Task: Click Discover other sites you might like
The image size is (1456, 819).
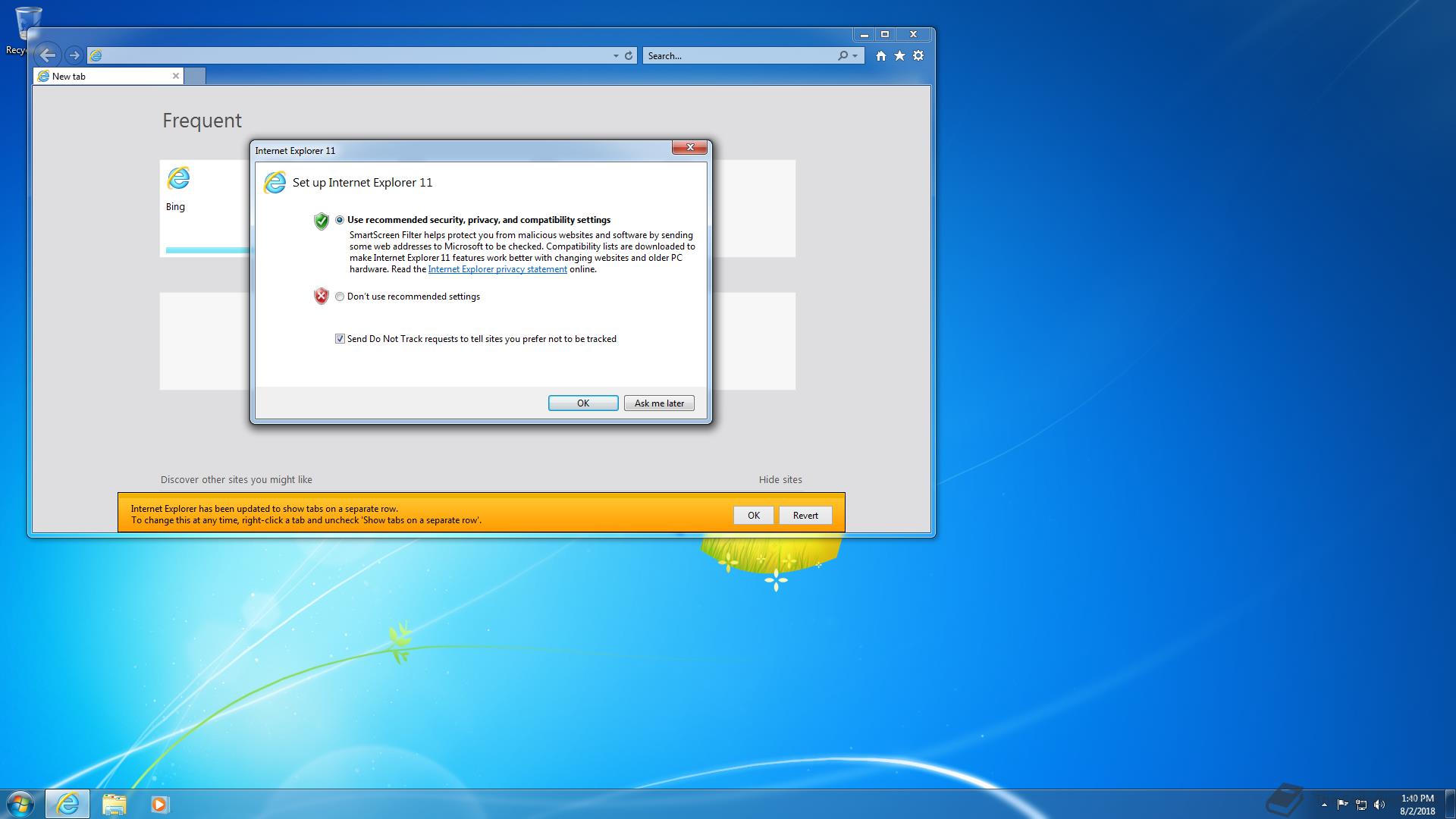Action: tap(237, 479)
